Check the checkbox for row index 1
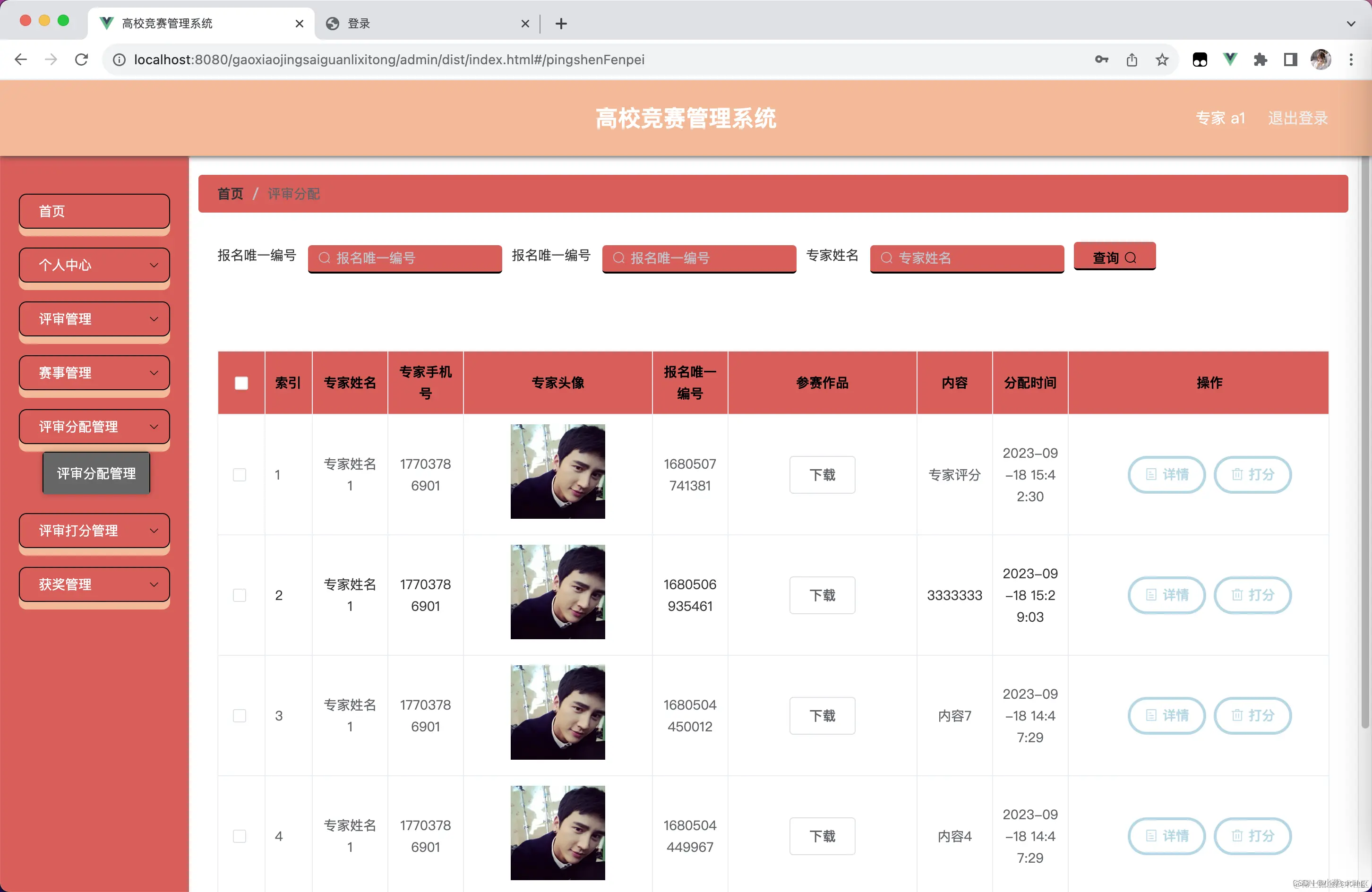Image resolution: width=1372 pixels, height=892 pixels. pos(239,474)
